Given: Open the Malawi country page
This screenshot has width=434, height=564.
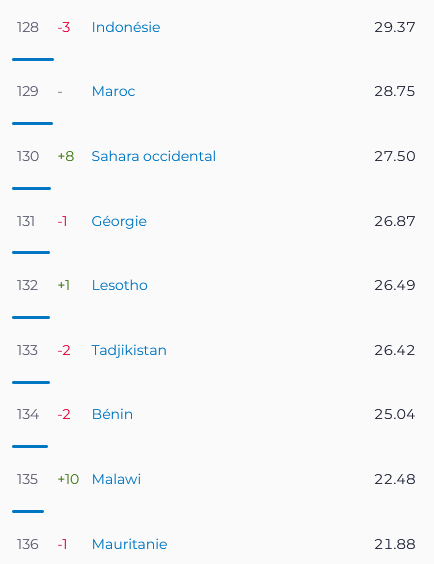Looking at the screenshot, I should pos(116,479).
